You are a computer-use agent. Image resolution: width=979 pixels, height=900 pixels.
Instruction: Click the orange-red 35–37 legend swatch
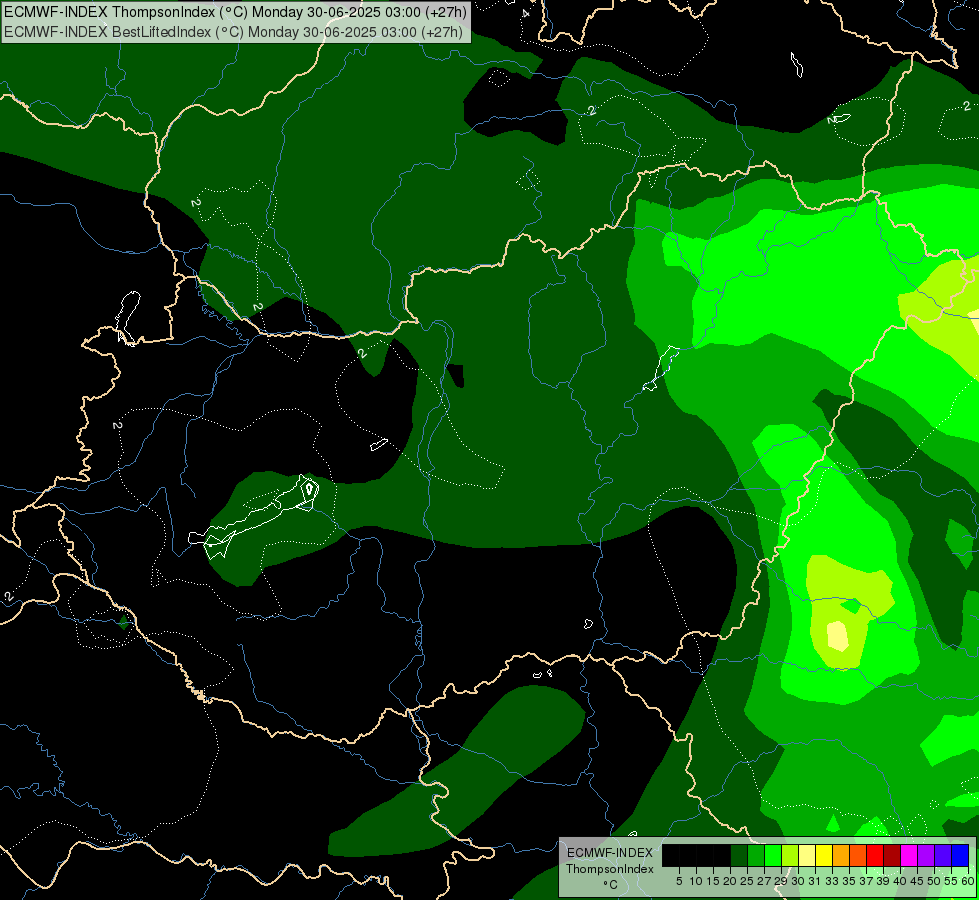click(858, 855)
